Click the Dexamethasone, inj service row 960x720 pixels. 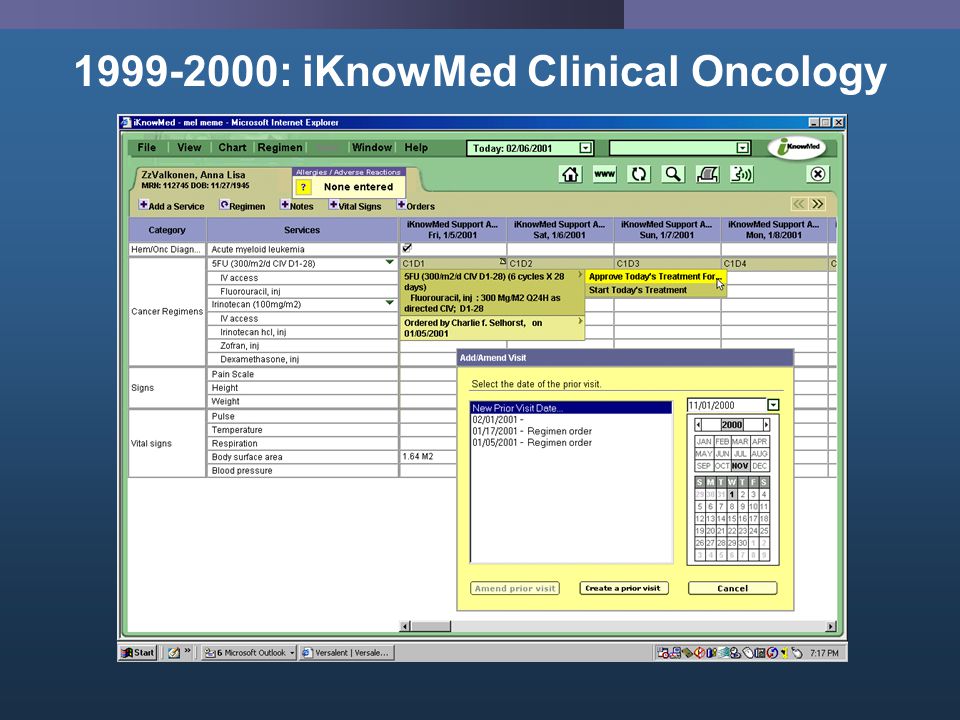pos(302,359)
